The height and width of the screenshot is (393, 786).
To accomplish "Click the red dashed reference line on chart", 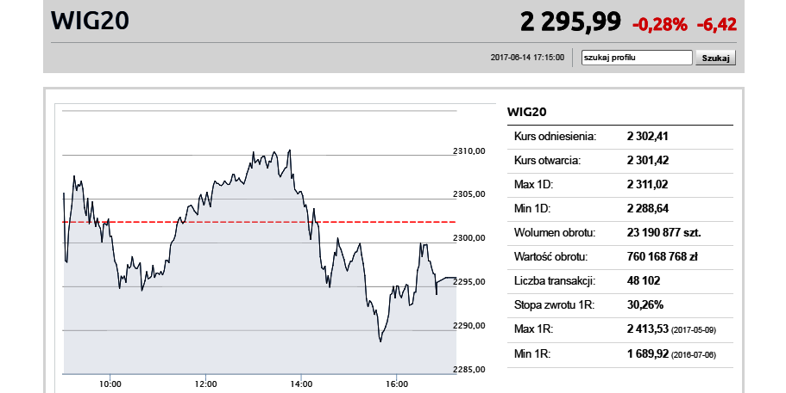I will coord(259,222).
